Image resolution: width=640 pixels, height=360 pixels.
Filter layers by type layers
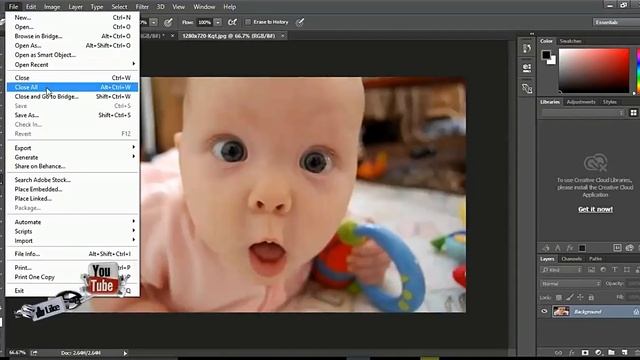(615, 269)
